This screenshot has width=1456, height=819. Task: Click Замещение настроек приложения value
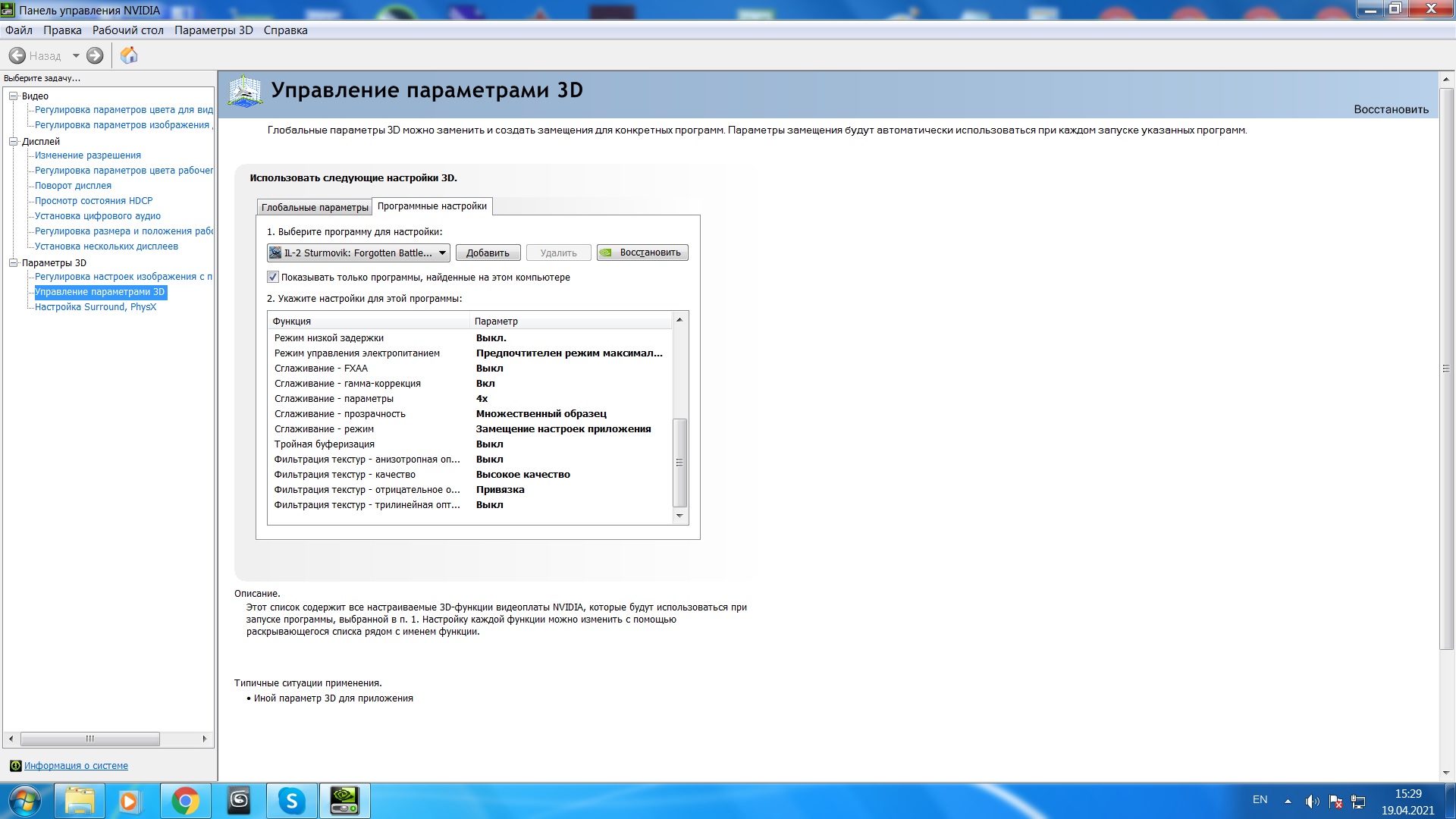[563, 429]
